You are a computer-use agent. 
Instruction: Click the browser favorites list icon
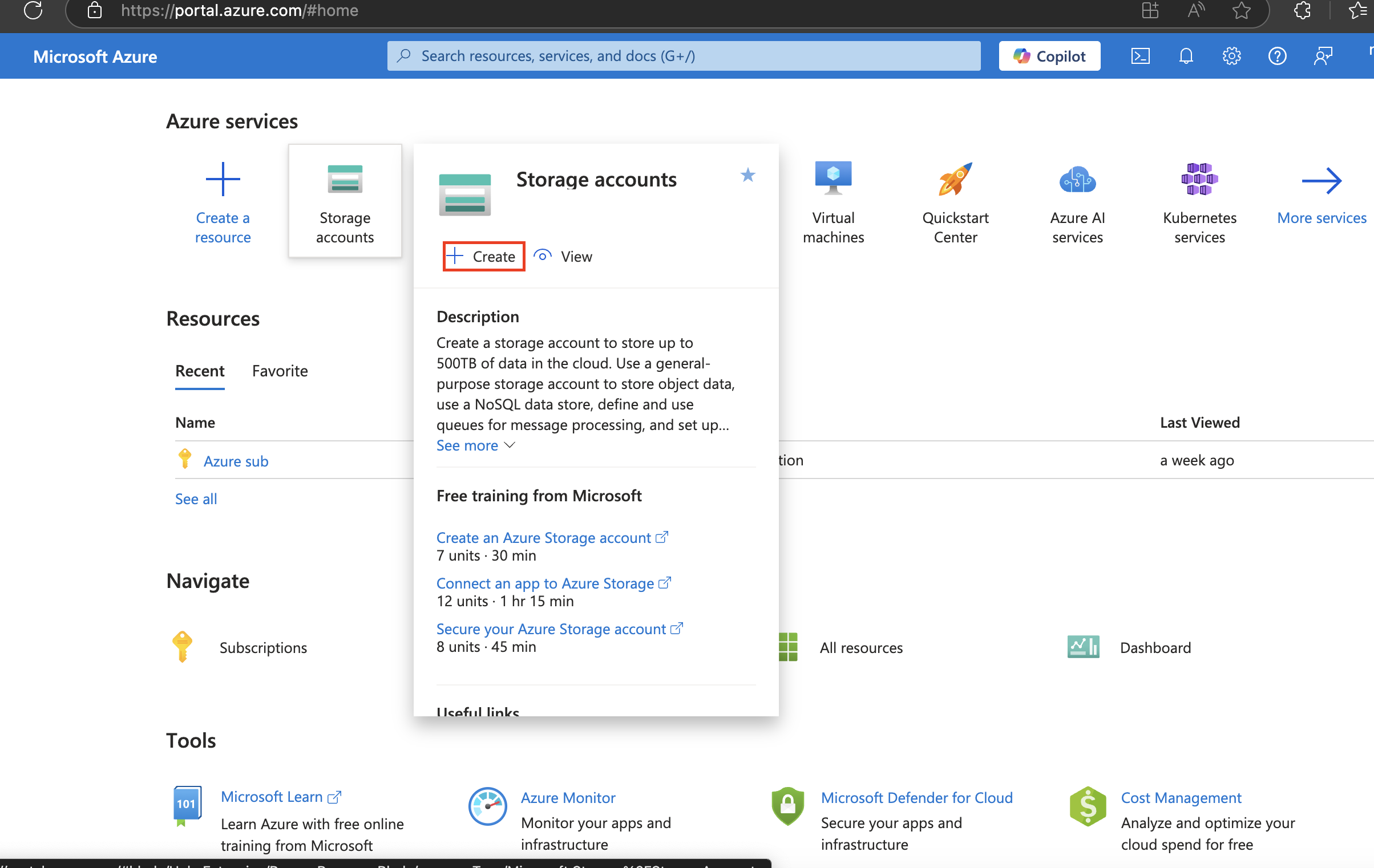(x=1359, y=10)
